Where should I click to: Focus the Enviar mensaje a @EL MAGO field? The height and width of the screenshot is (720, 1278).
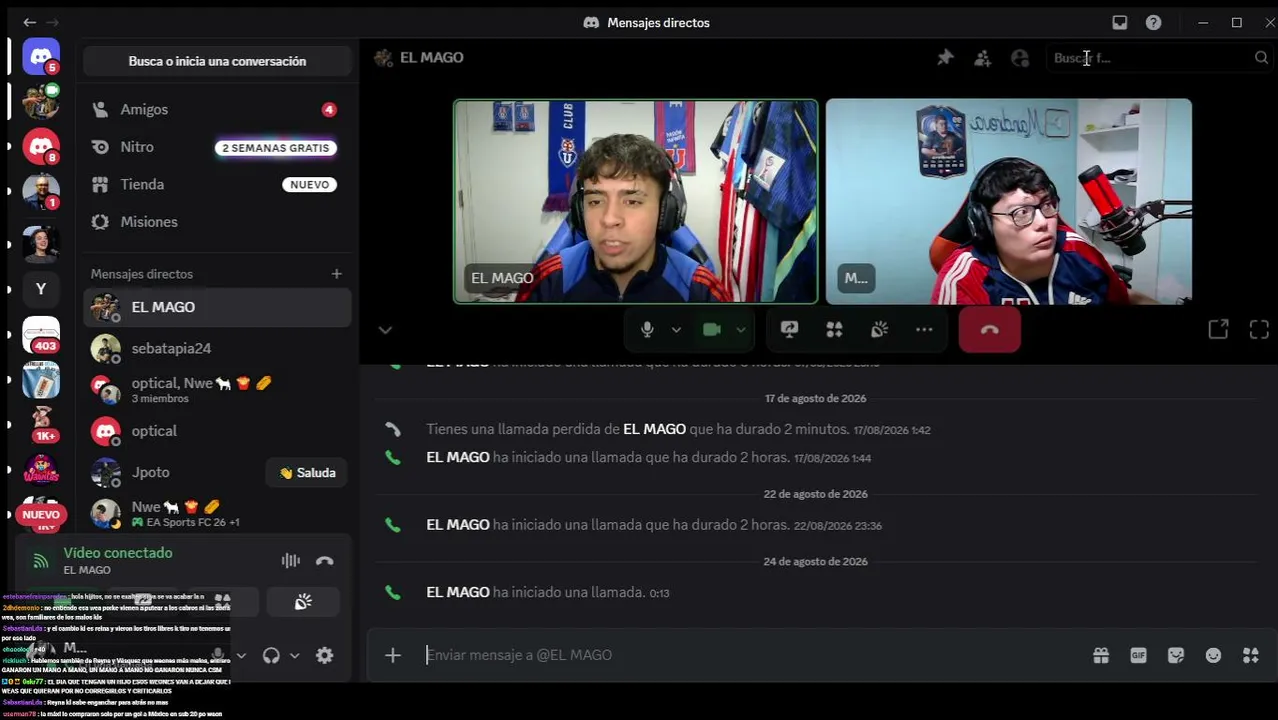tap(752, 655)
